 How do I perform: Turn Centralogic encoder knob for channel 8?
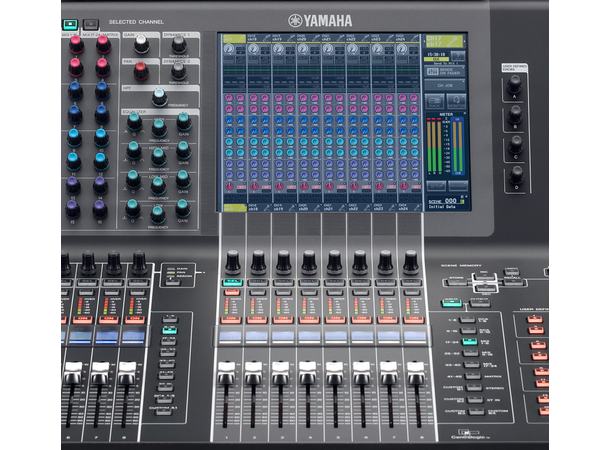pos(411,262)
